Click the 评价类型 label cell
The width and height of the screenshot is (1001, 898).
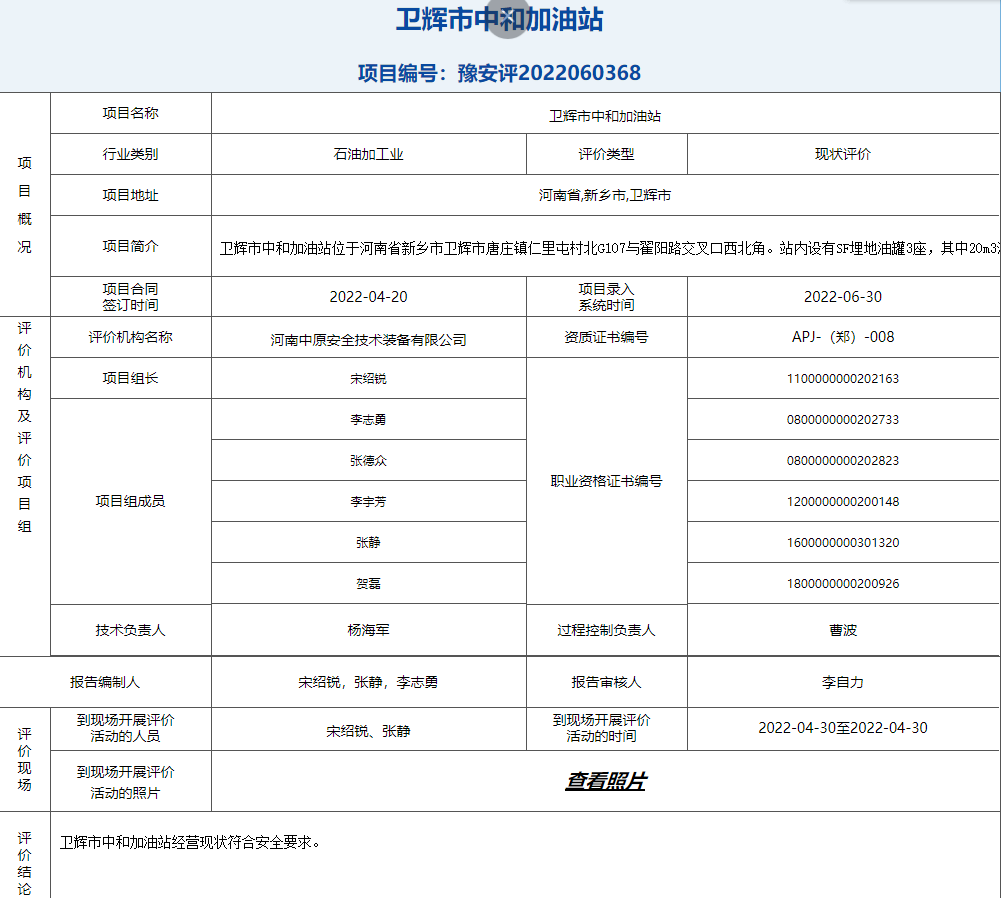606,154
